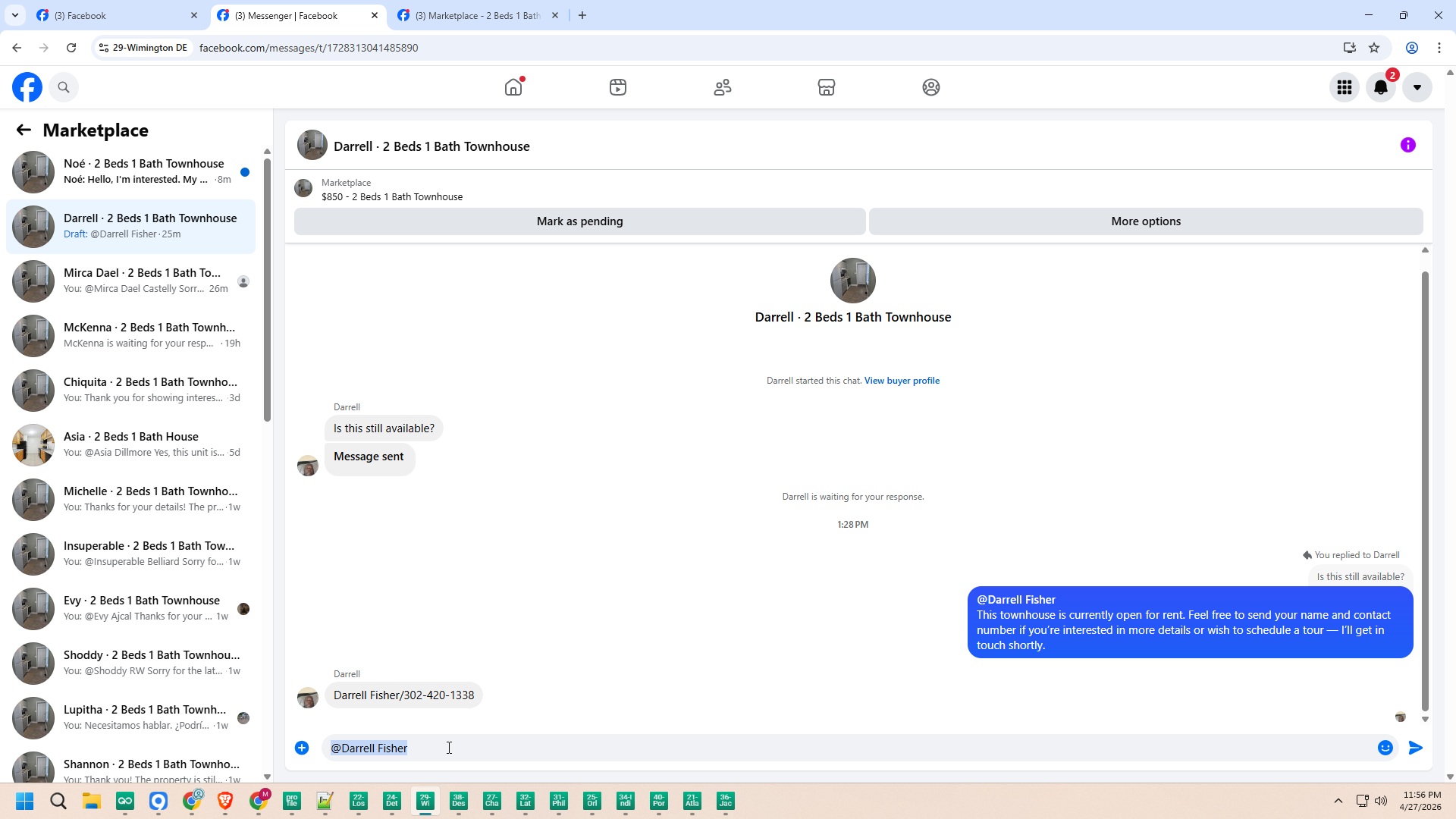1456x819 pixels.
Task: Open File Explorer from taskbar
Action: (x=92, y=801)
